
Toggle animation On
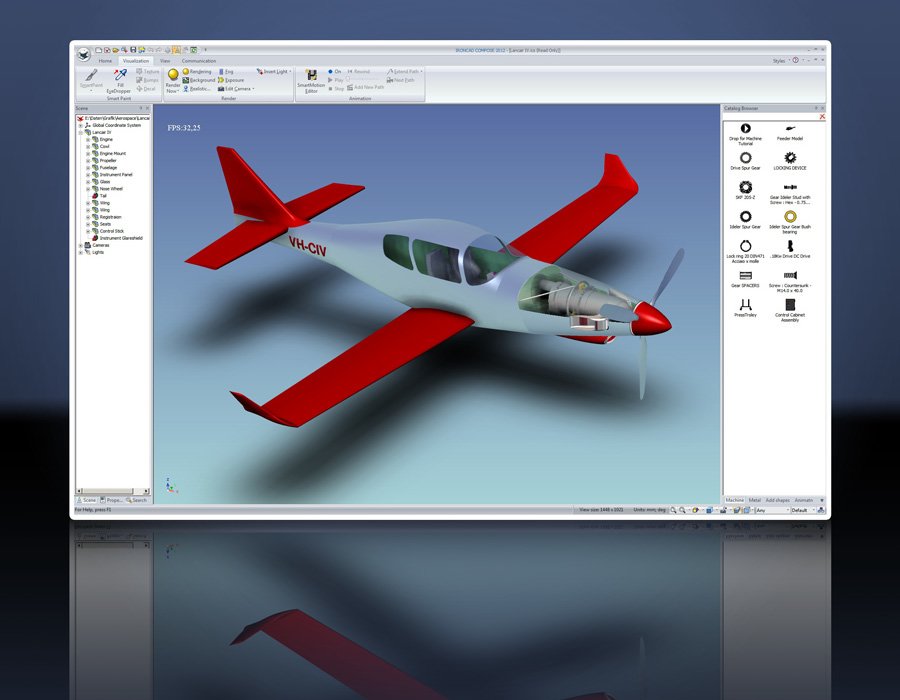(335, 72)
